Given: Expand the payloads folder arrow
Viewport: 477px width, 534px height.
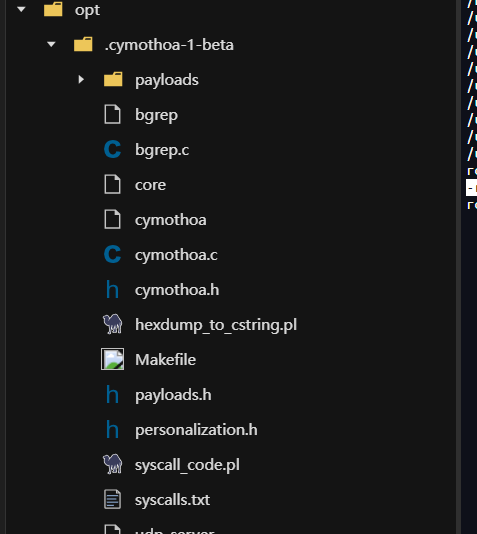Looking at the screenshot, I should click(81, 80).
